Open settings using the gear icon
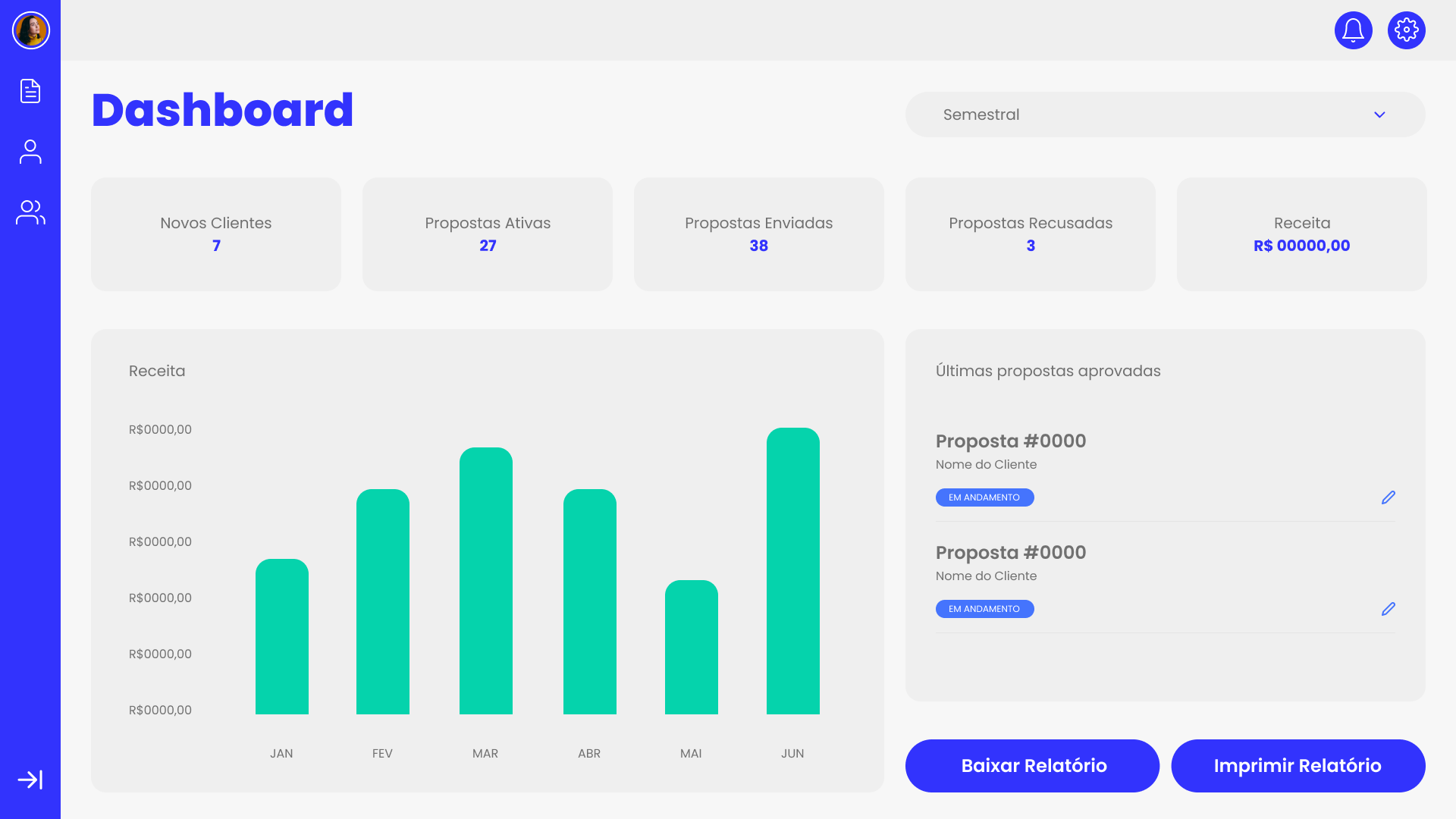This screenshot has height=819, width=1456. pyautogui.click(x=1407, y=30)
